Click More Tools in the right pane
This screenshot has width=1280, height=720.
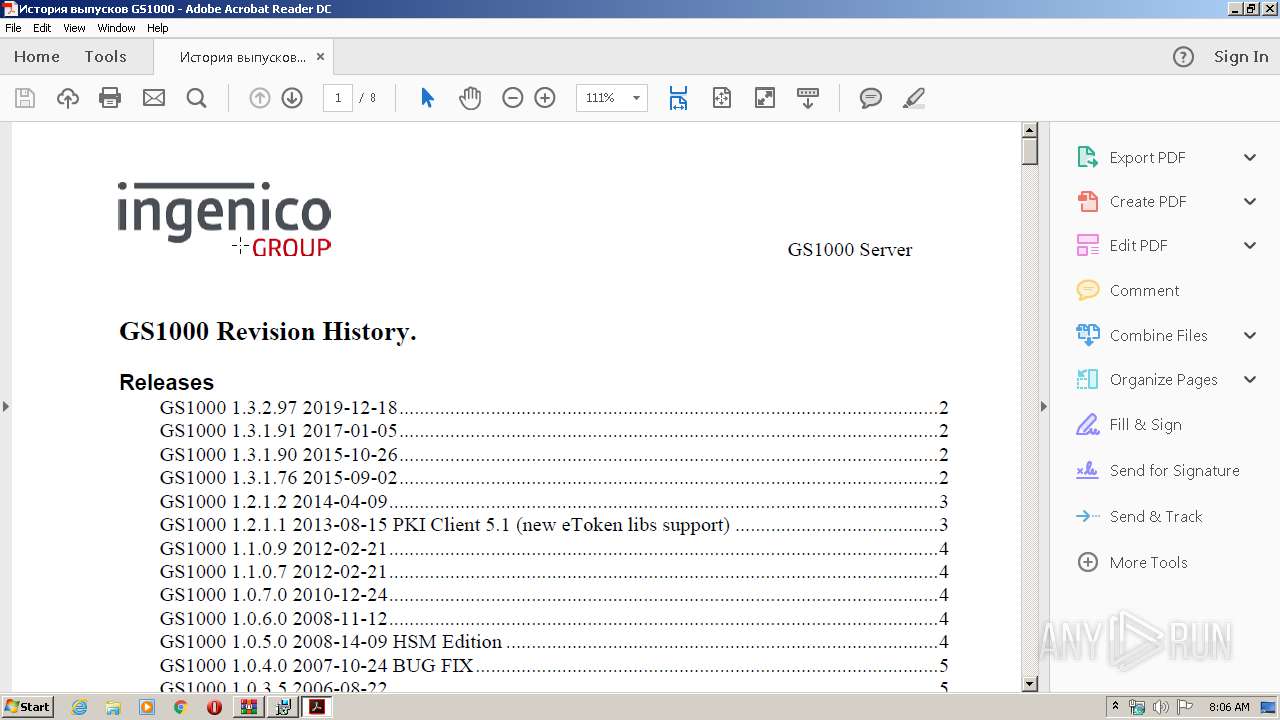[x=1149, y=563]
